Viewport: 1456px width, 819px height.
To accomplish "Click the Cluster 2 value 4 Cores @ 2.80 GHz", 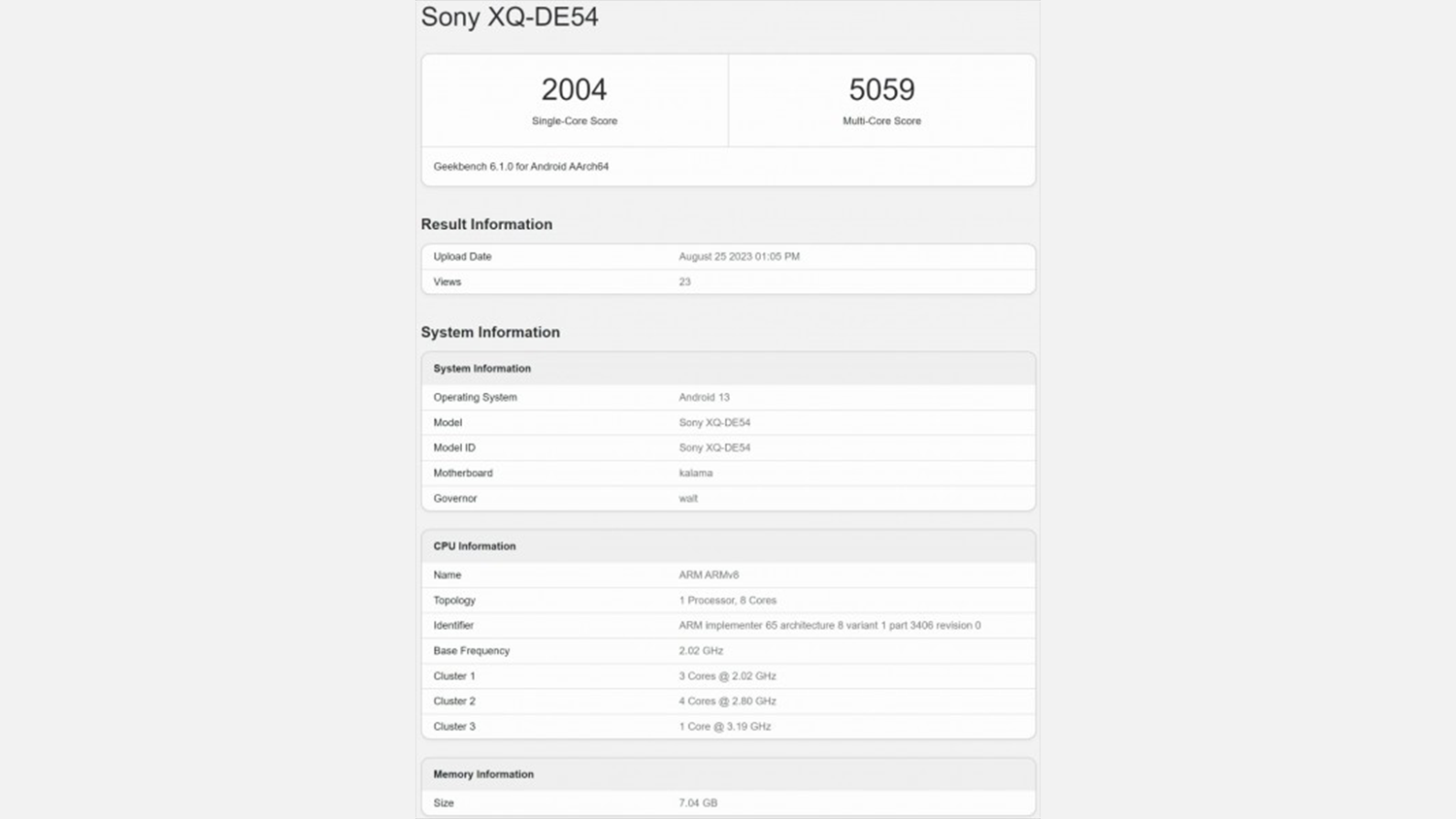I will pyautogui.click(x=727, y=702).
